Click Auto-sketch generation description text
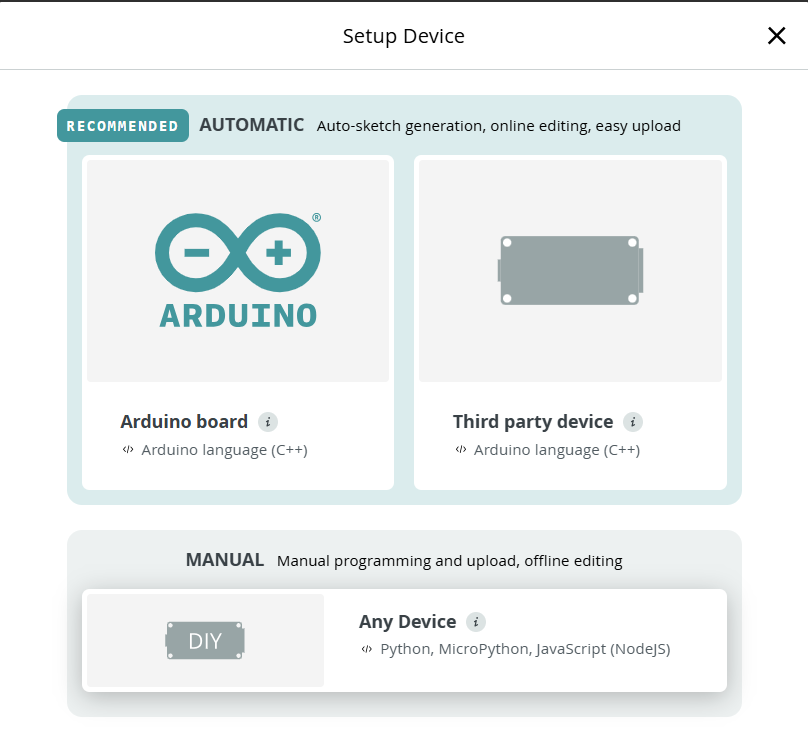This screenshot has height=752, width=808. 498,126
